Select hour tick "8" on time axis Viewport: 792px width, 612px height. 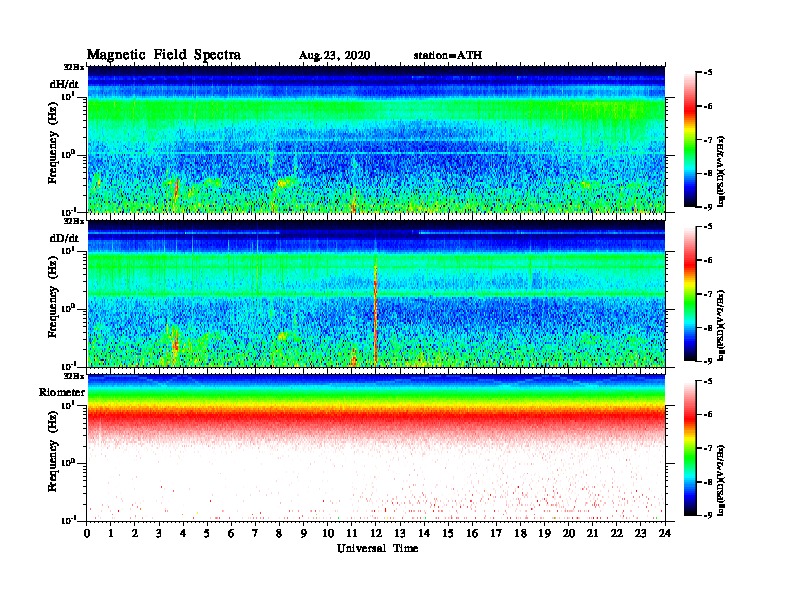point(279,534)
